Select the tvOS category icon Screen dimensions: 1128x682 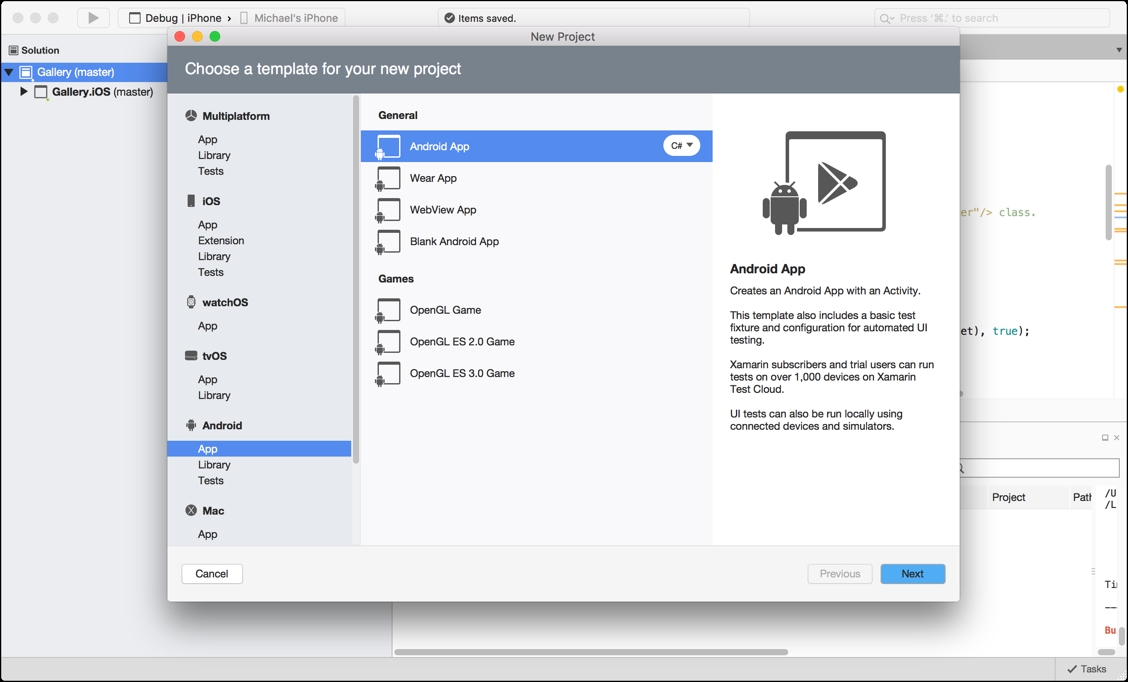(190, 356)
